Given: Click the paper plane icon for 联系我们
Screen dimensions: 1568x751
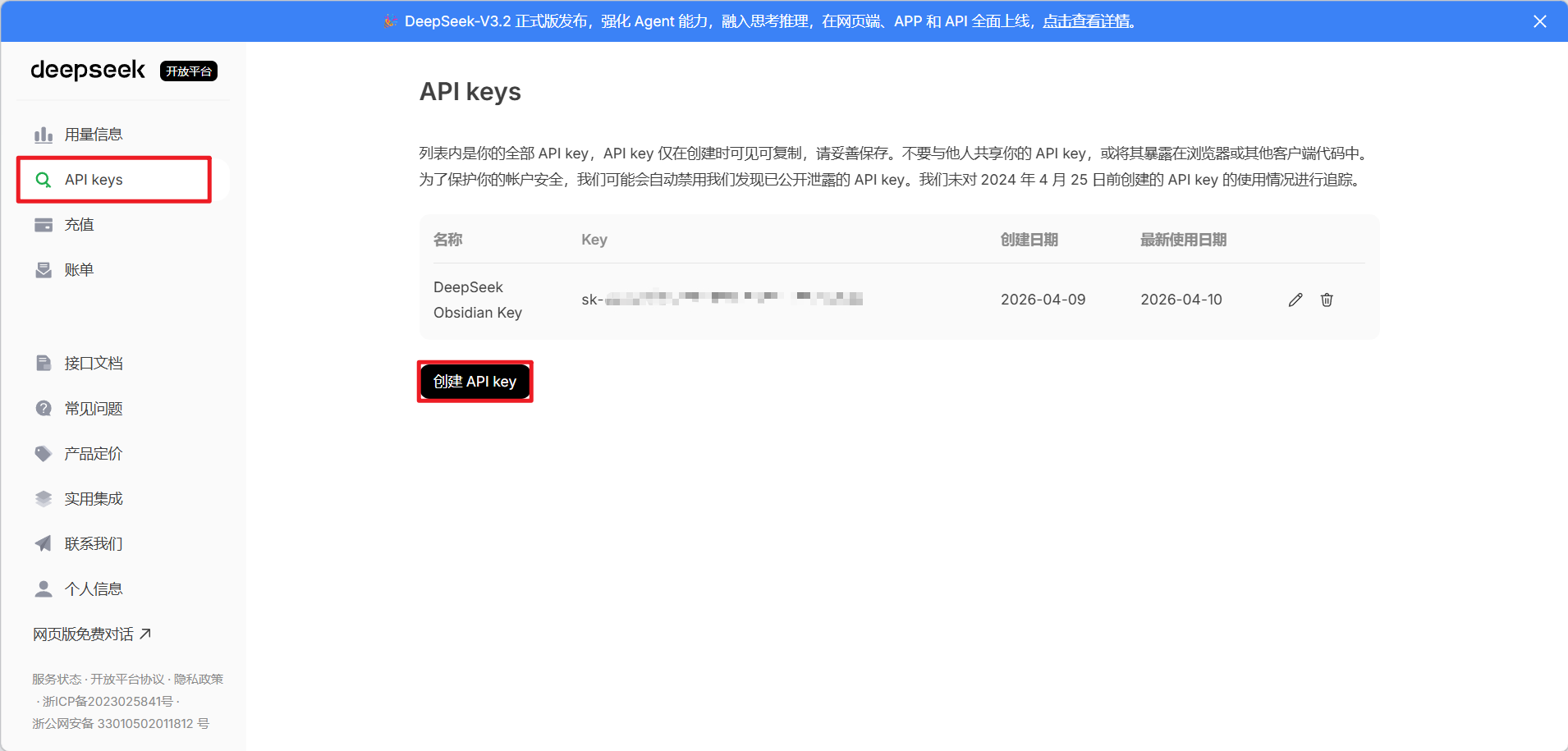Looking at the screenshot, I should click(x=44, y=543).
